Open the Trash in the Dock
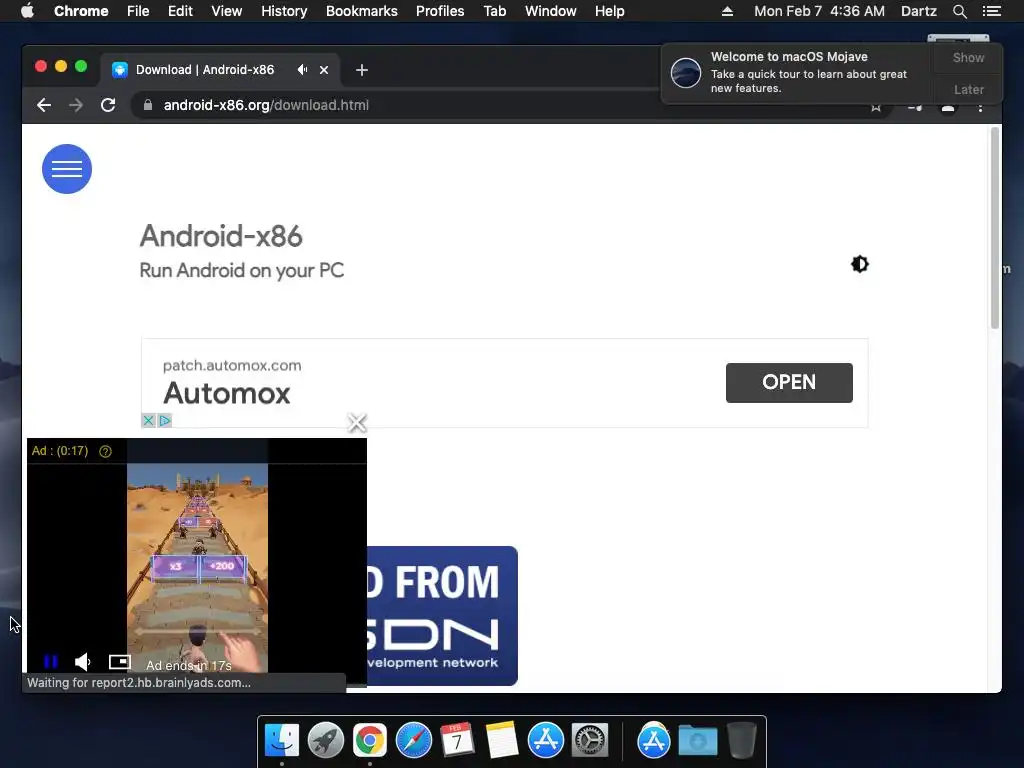This screenshot has height=768, width=1024. click(x=741, y=740)
